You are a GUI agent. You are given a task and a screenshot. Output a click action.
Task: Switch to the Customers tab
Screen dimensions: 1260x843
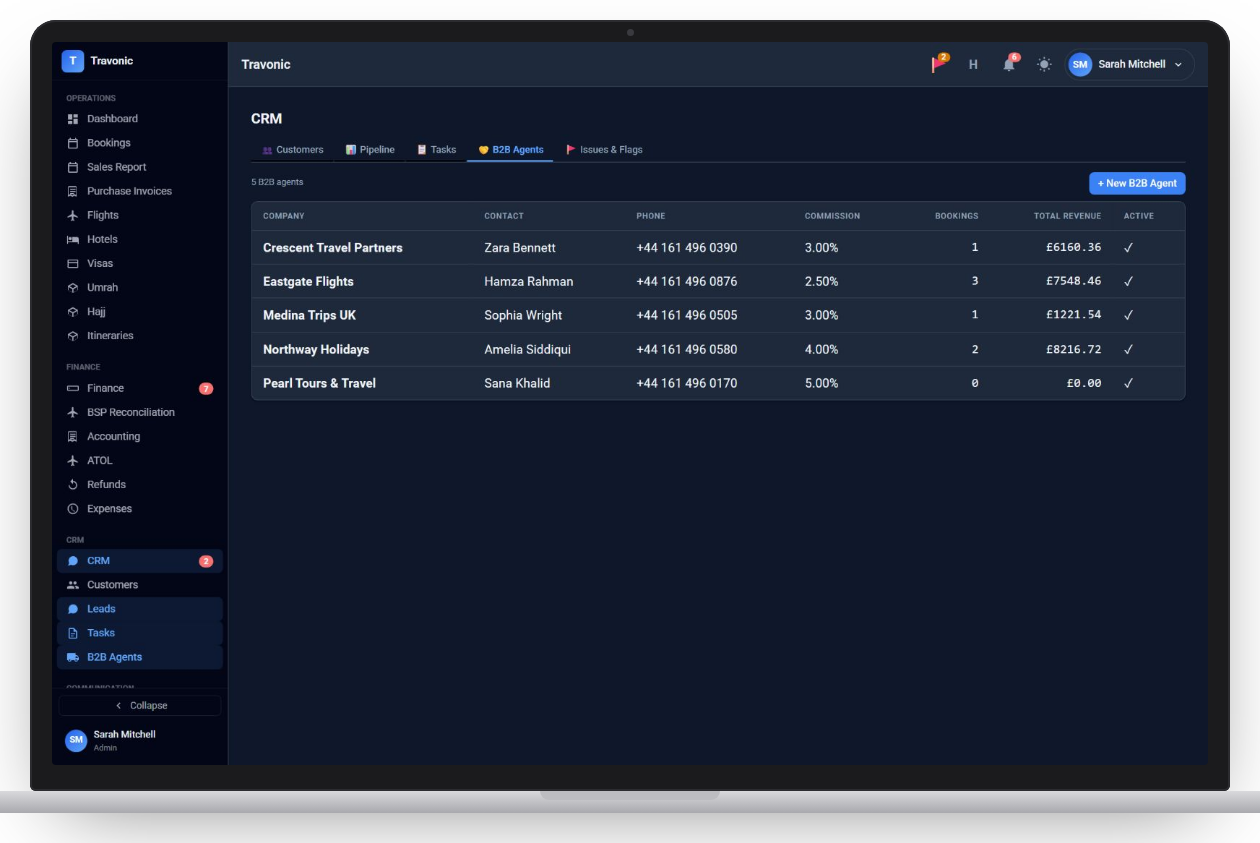[x=293, y=150]
